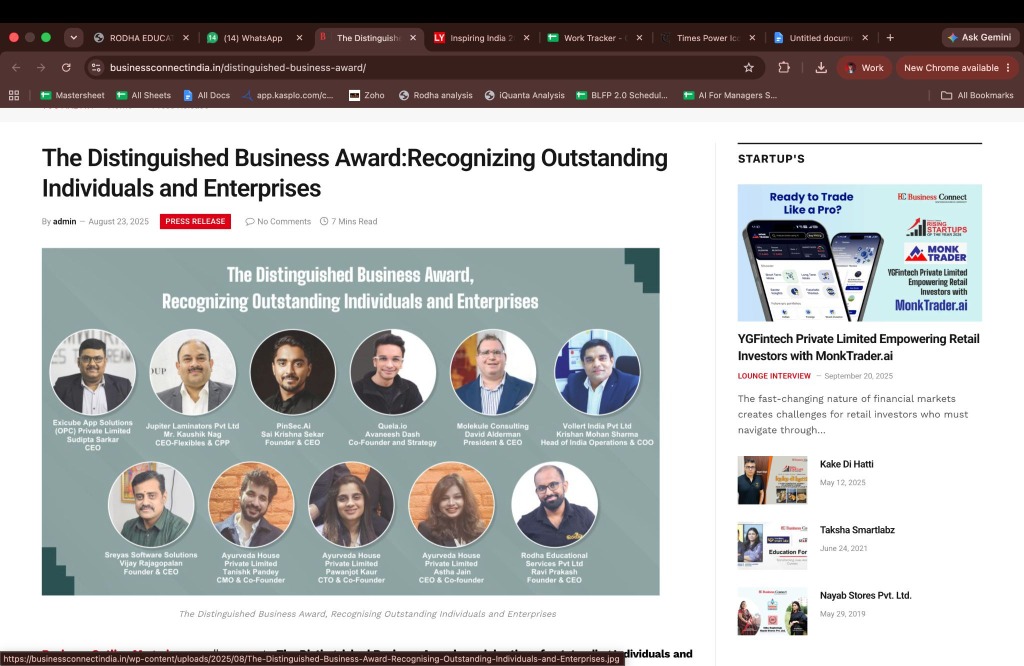Open the New Chrome available menu
Image resolution: width=1024 pixels, height=666 pixels.
[957, 67]
